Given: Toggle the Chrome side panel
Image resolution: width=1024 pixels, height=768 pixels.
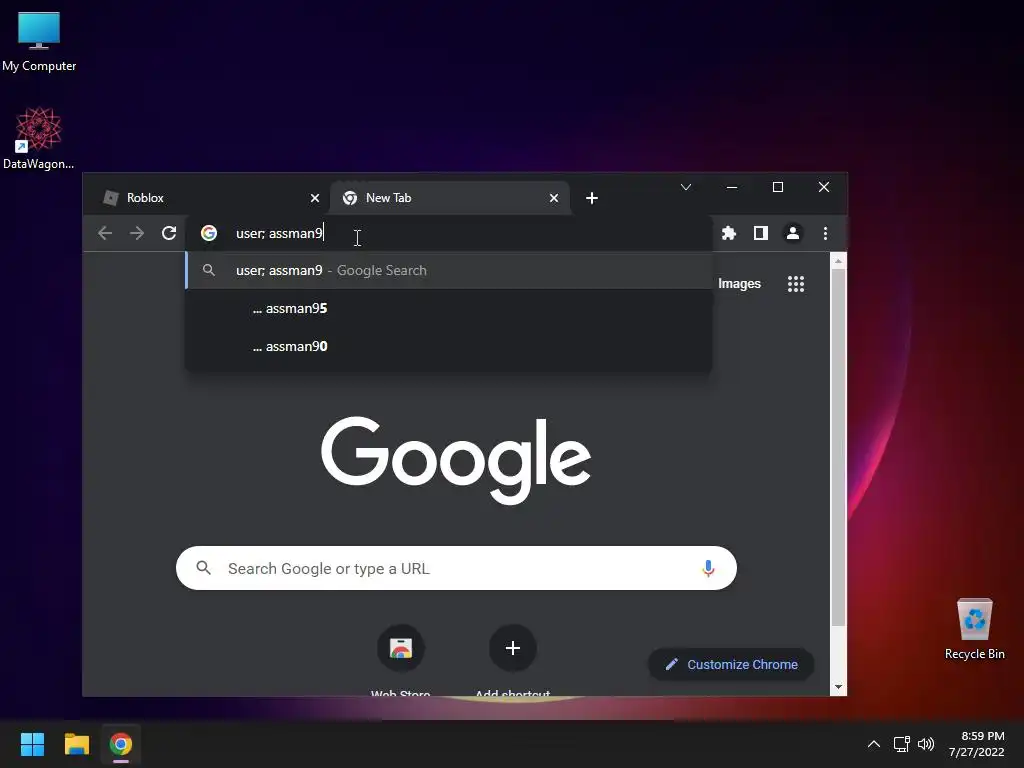Looking at the screenshot, I should click(761, 233).
